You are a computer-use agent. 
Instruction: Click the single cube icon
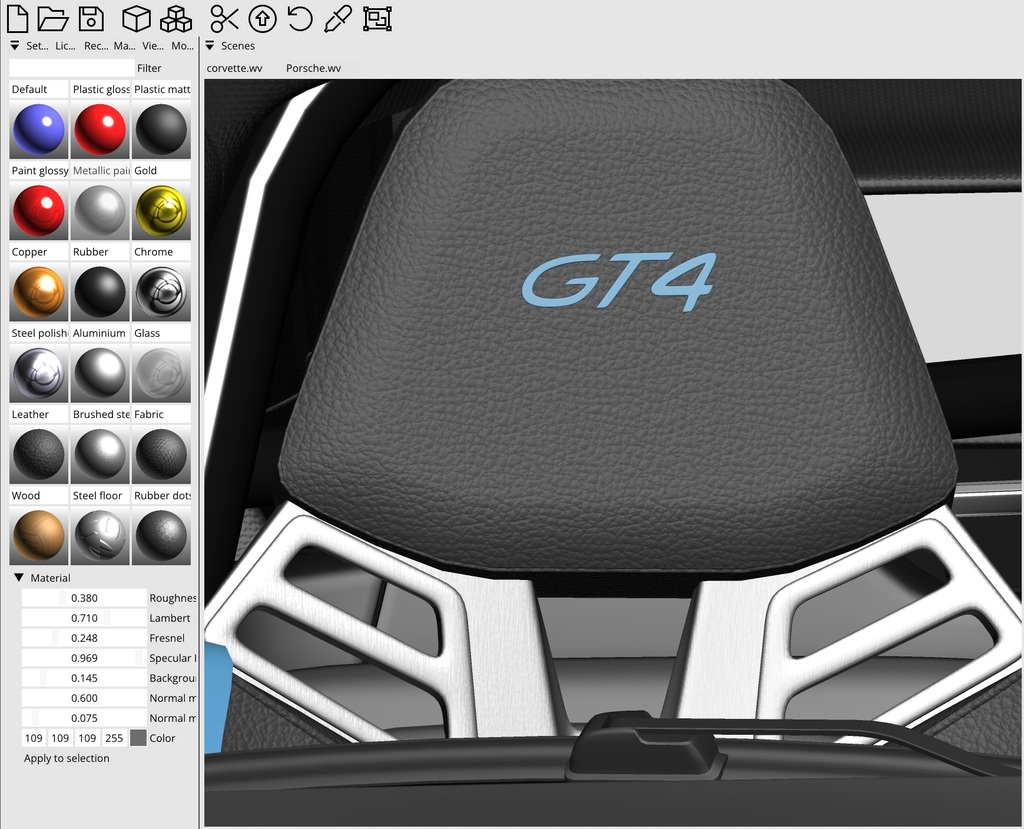[x=136, y=18]
